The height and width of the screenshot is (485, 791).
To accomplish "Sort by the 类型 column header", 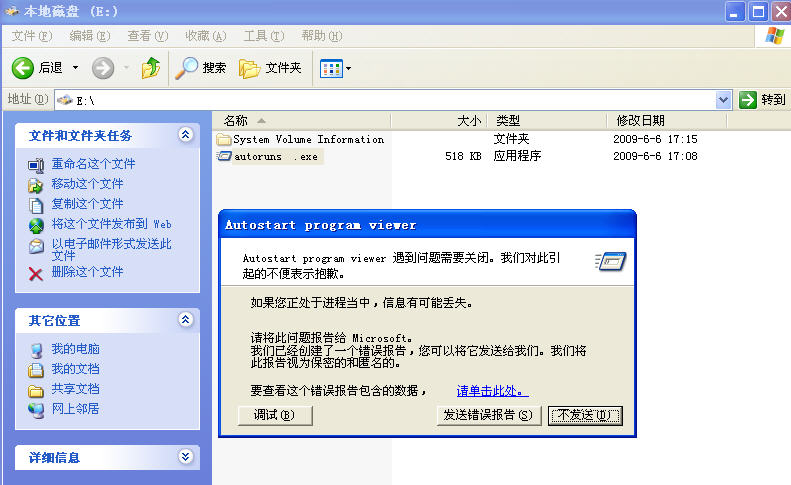I will coord(547,121).
